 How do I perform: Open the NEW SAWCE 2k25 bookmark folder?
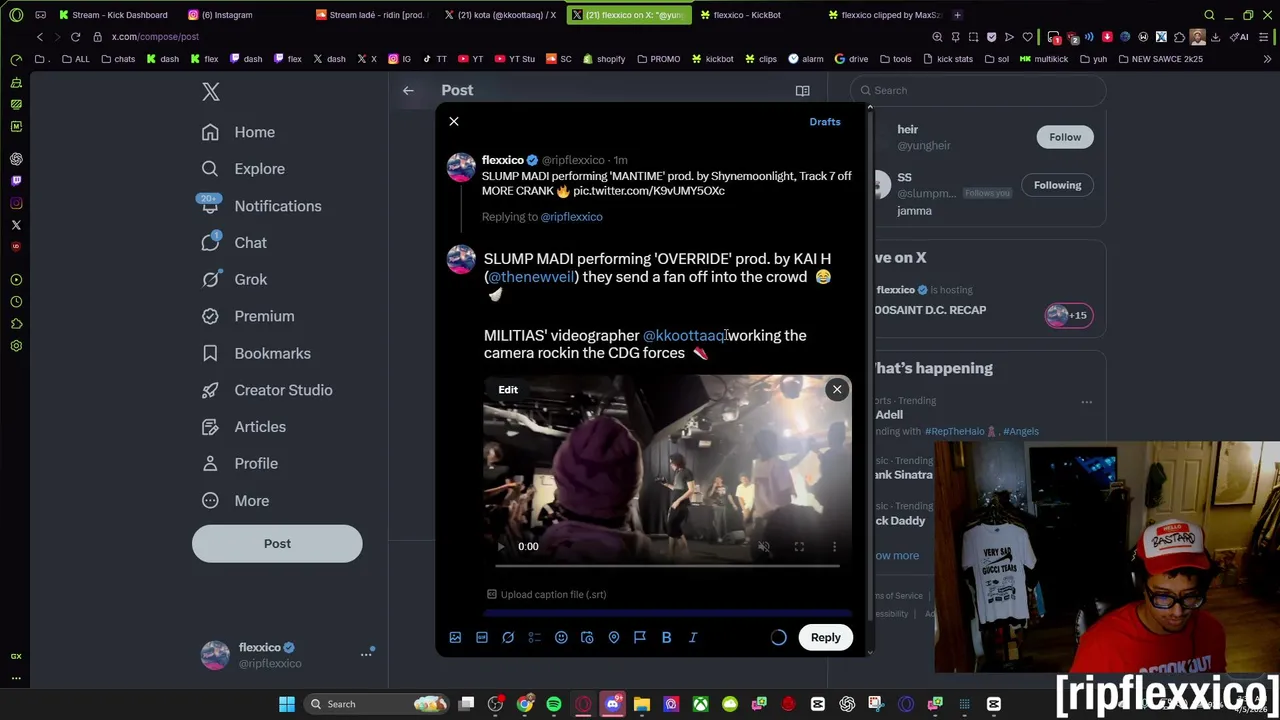coord(1160,59)
